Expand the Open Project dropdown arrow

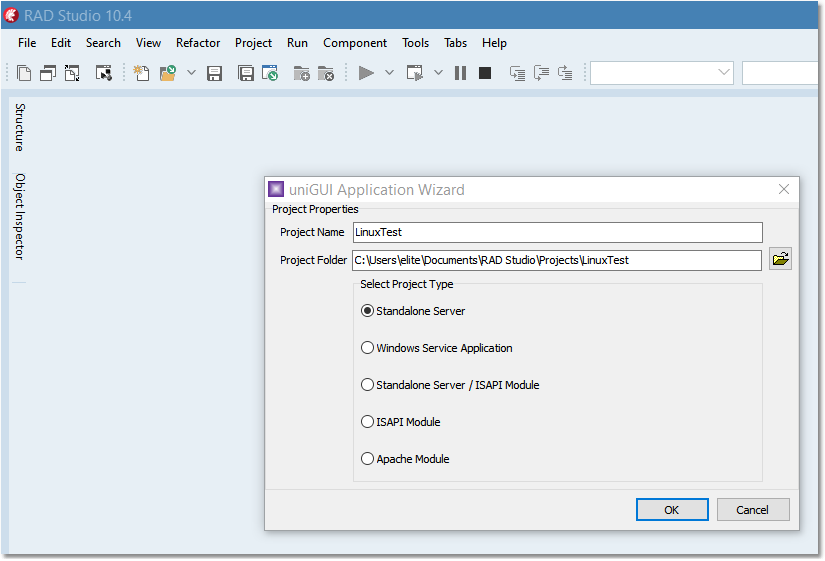point(191,73)
